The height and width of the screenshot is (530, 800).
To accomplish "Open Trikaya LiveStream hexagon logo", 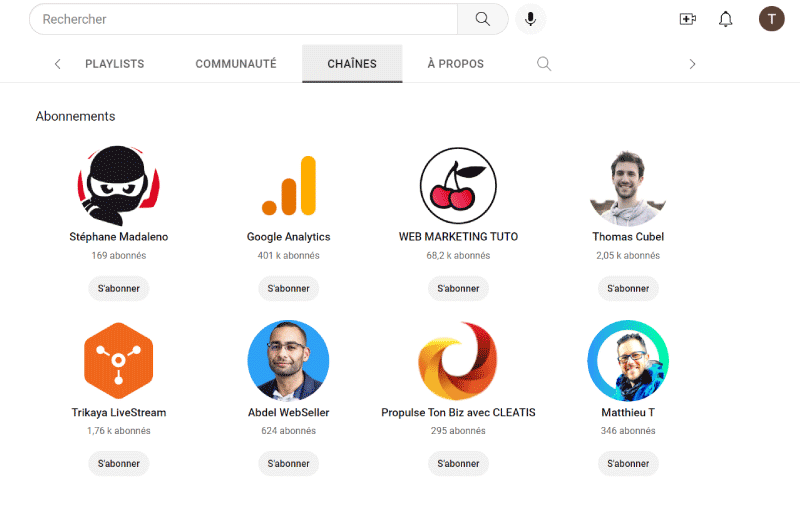I will click(x=118, y=361).
